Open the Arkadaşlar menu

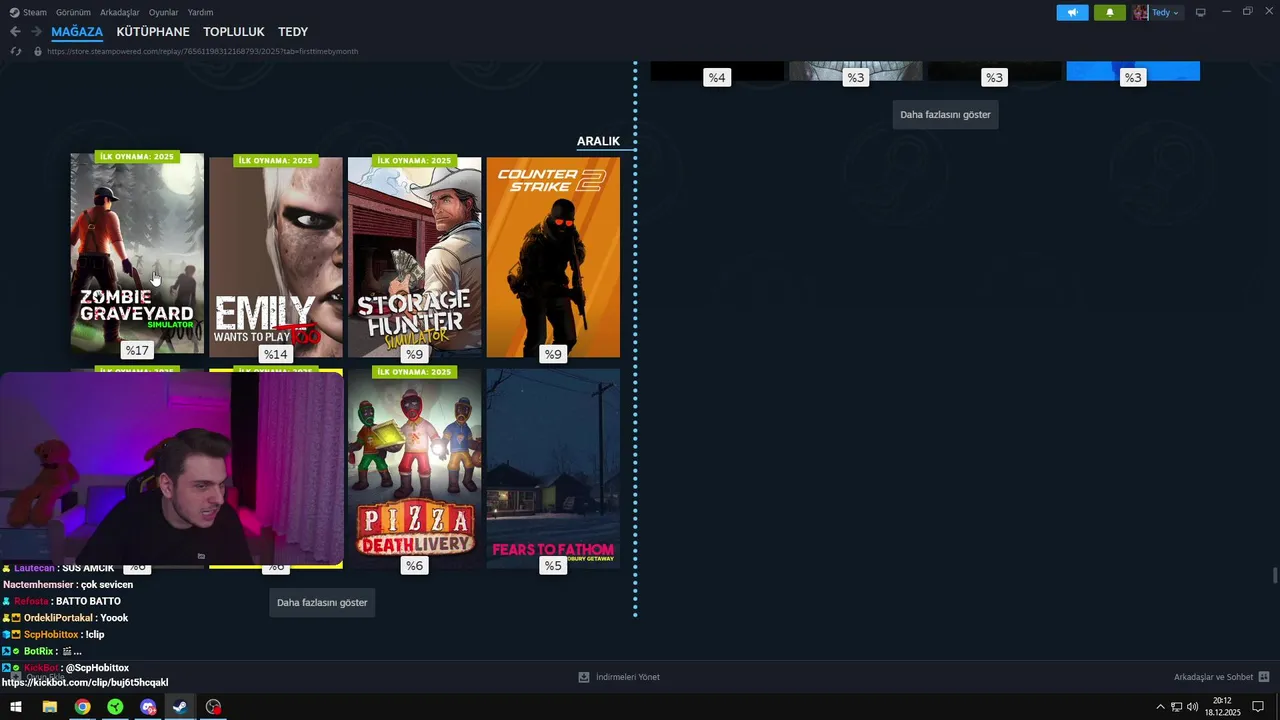[120, 12]
